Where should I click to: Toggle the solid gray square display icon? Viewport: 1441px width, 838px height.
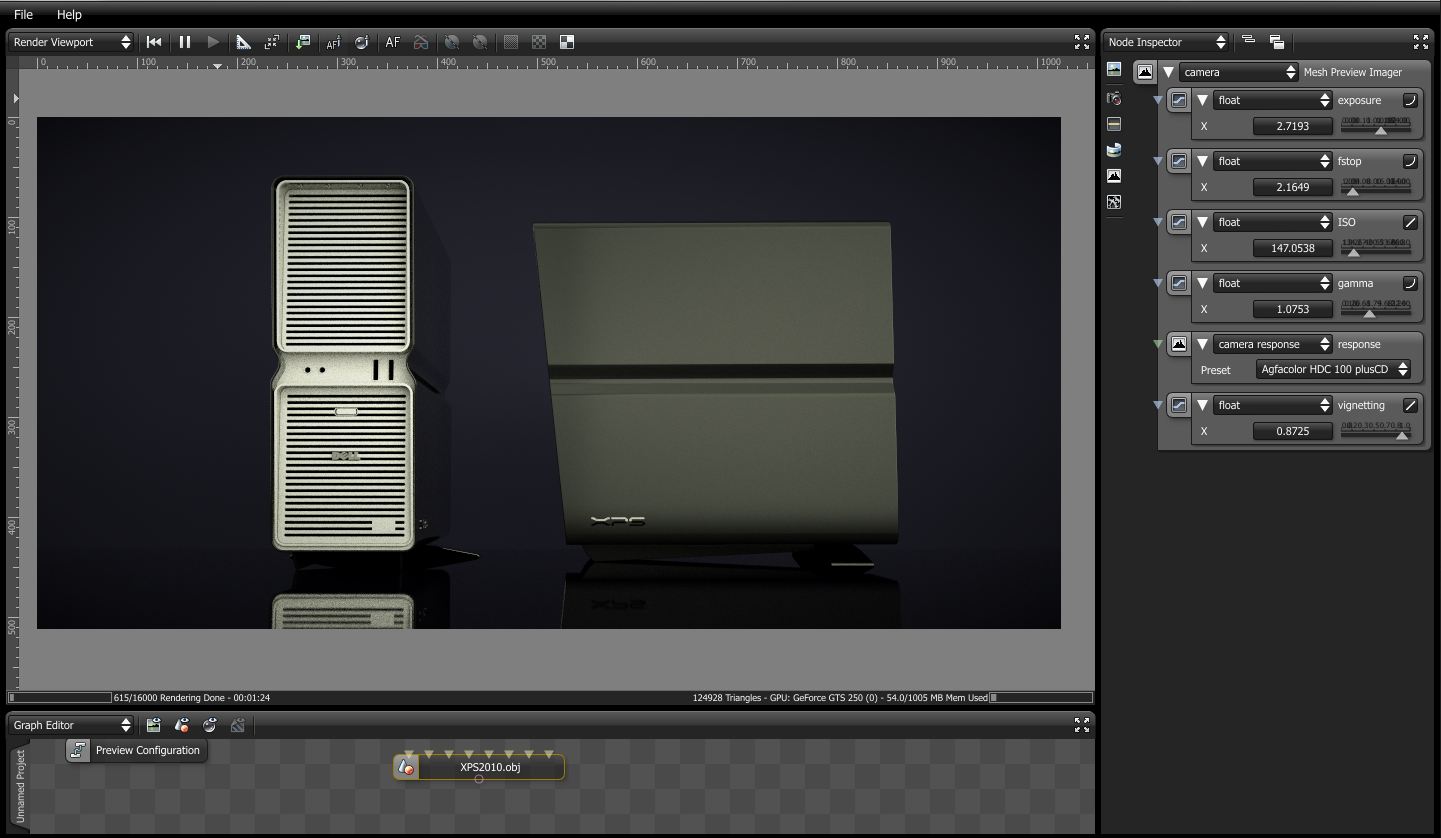point(511,42)
